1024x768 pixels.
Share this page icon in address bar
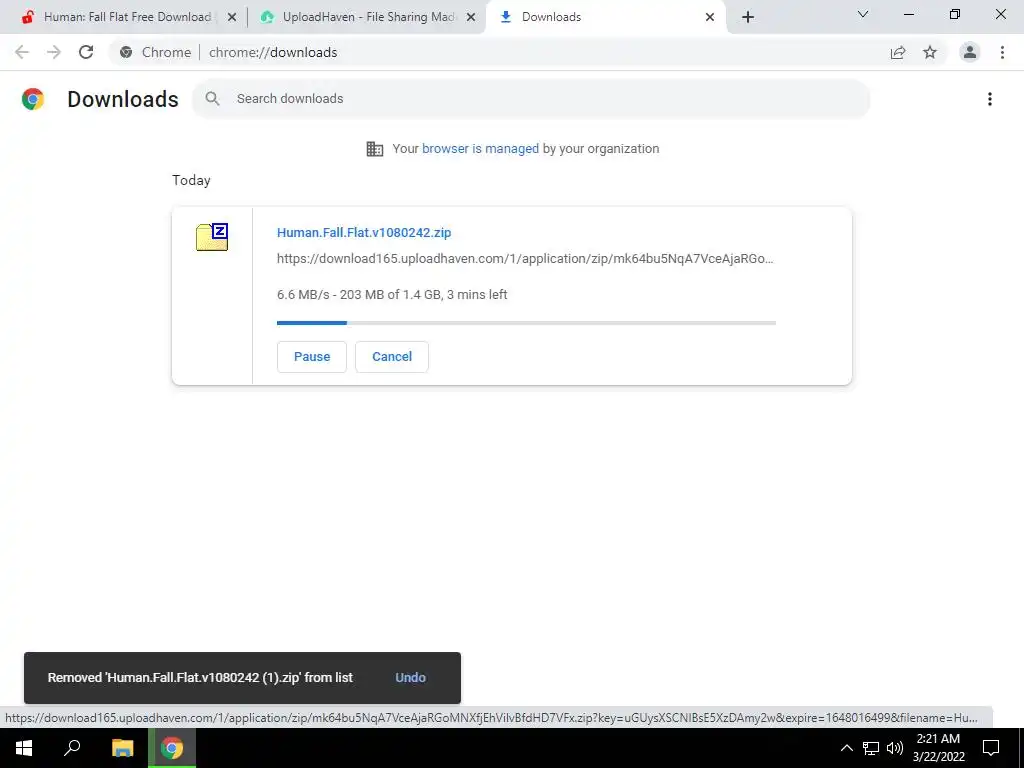click(898, 52)
